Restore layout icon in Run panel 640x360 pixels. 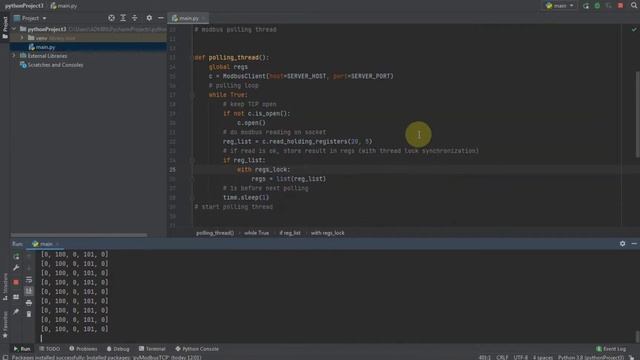[16, 297]
